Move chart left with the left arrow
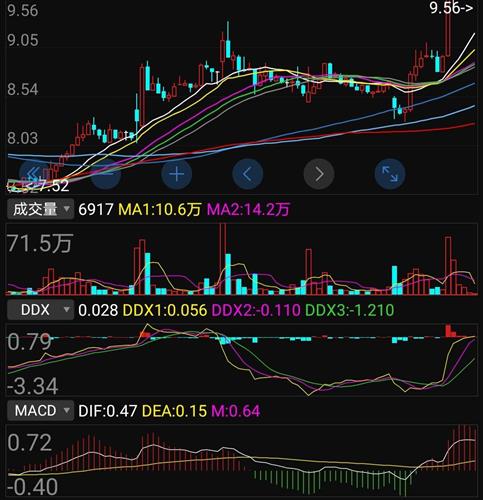483x500 pixels. pos(247,174)
